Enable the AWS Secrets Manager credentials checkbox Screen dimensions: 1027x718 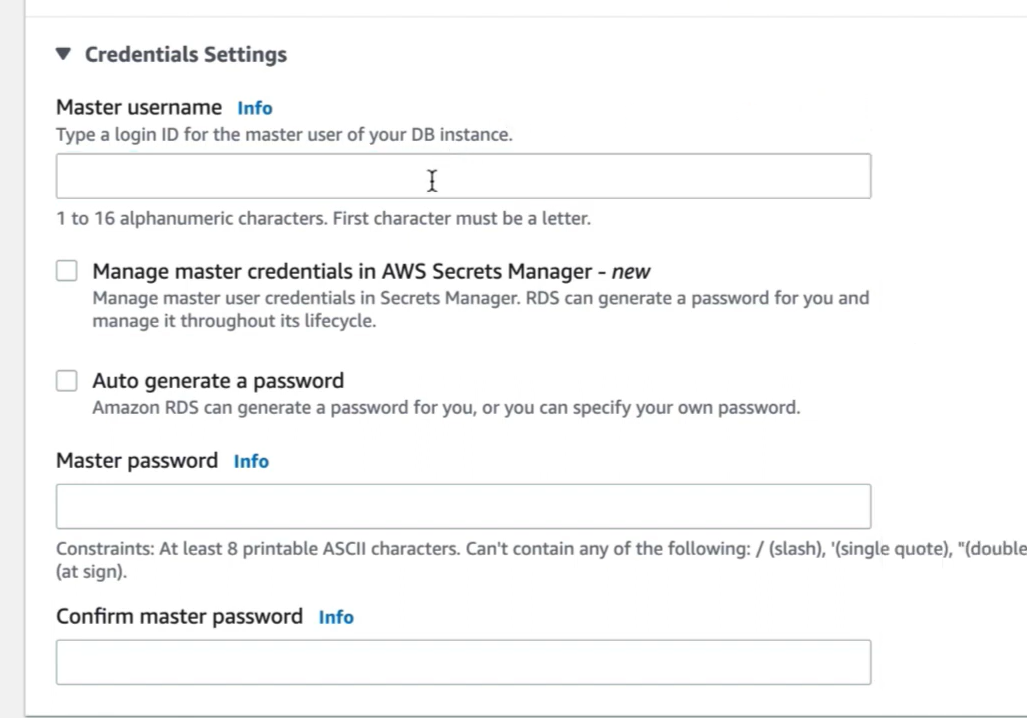pyautogui.click(x=67, y=271)
